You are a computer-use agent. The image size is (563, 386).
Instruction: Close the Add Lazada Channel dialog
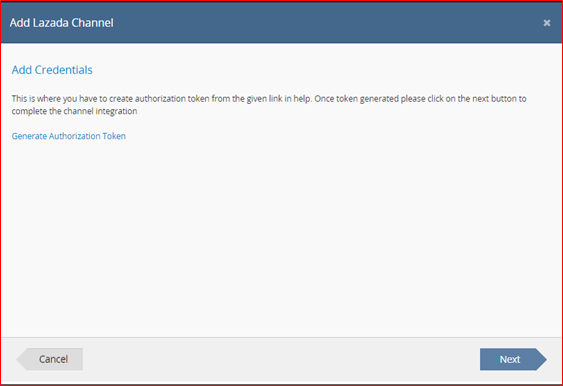coord(546,23)
